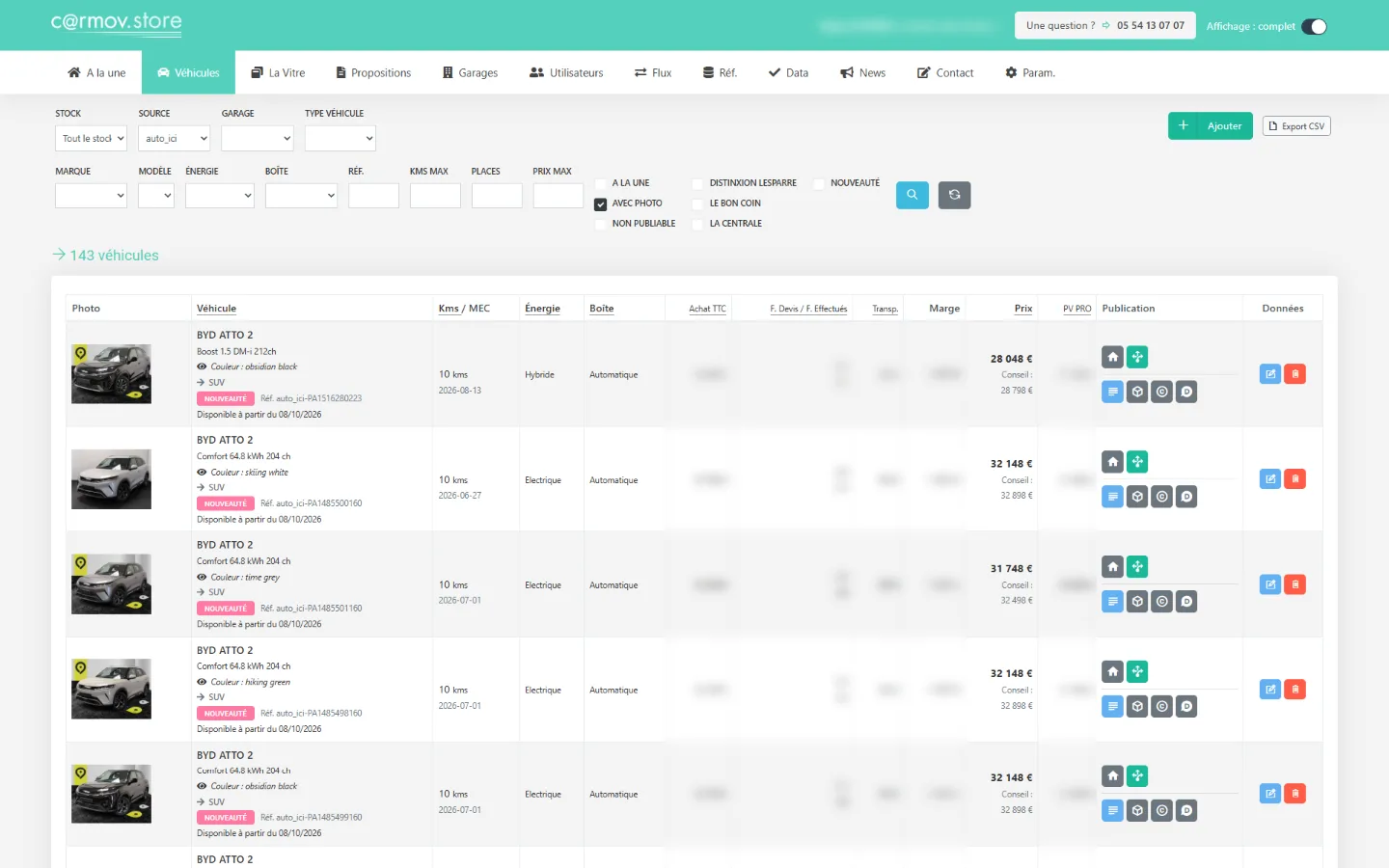Viewport: 1389px width, 868px height.
Task: Open the Garages tab
Action: 470,72
